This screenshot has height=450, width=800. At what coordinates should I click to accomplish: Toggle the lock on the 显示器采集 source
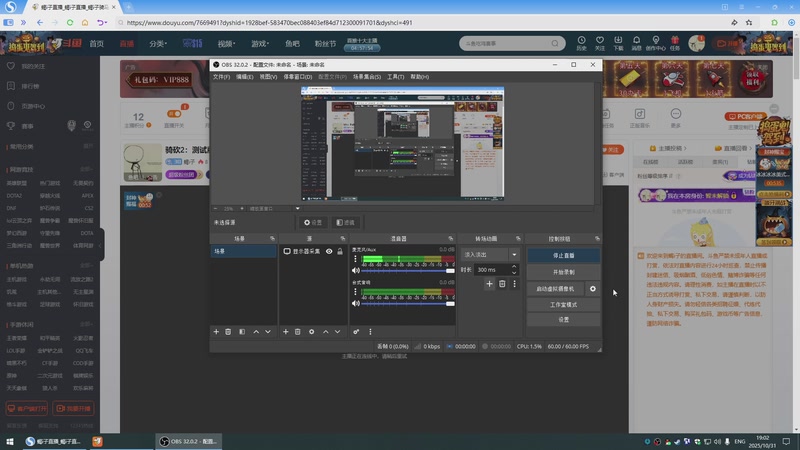click(x=340, y=252)
